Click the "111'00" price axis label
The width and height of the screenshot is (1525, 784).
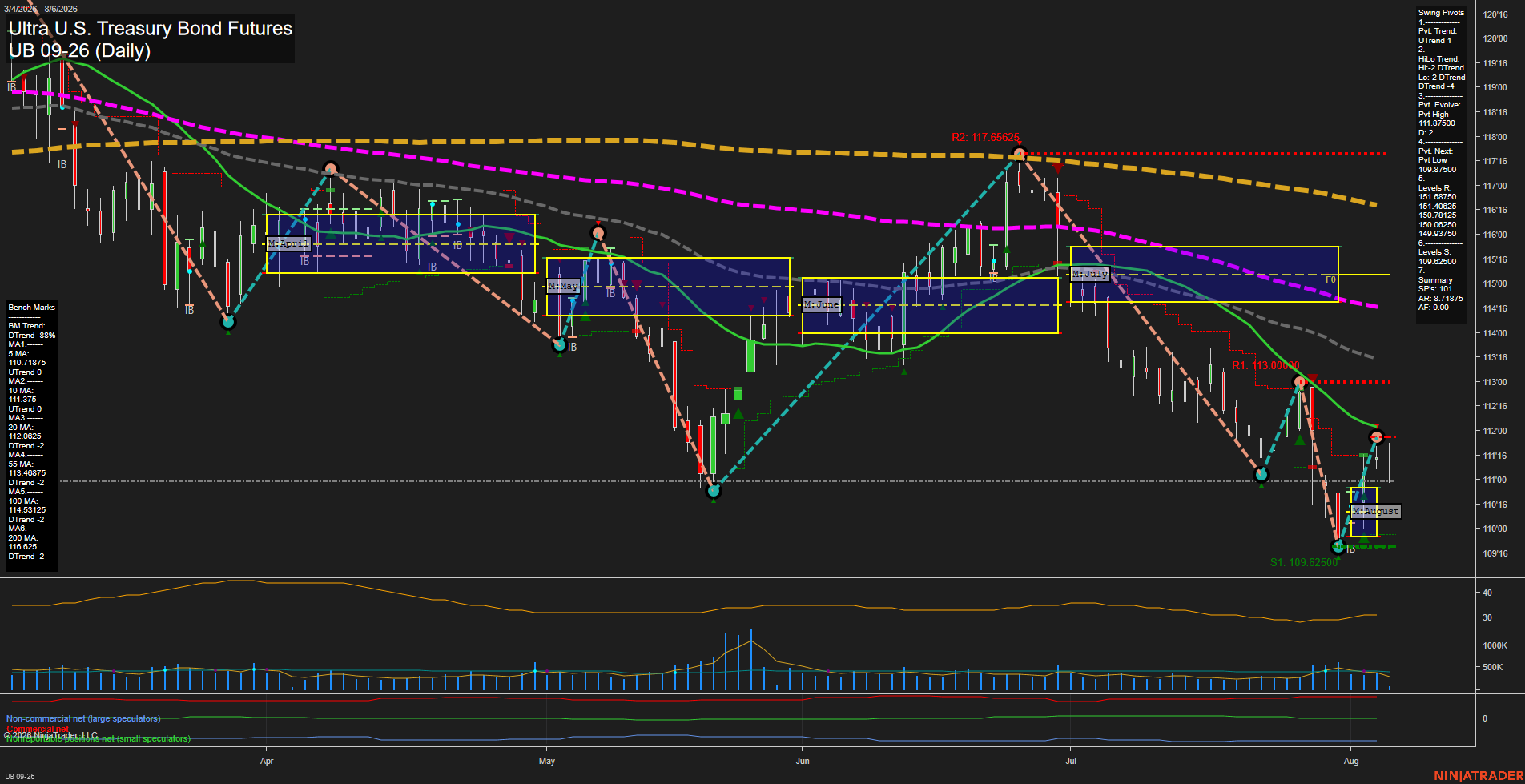pos(1495,480)
